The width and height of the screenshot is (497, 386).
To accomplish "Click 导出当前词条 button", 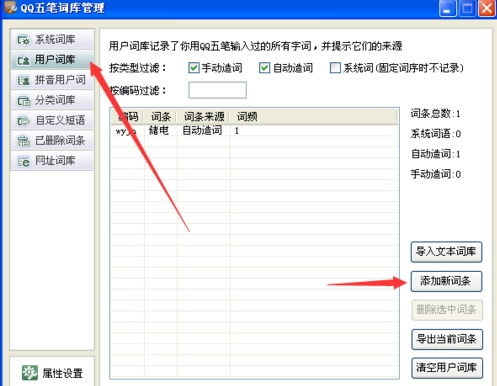I will [x=447, y=339].
